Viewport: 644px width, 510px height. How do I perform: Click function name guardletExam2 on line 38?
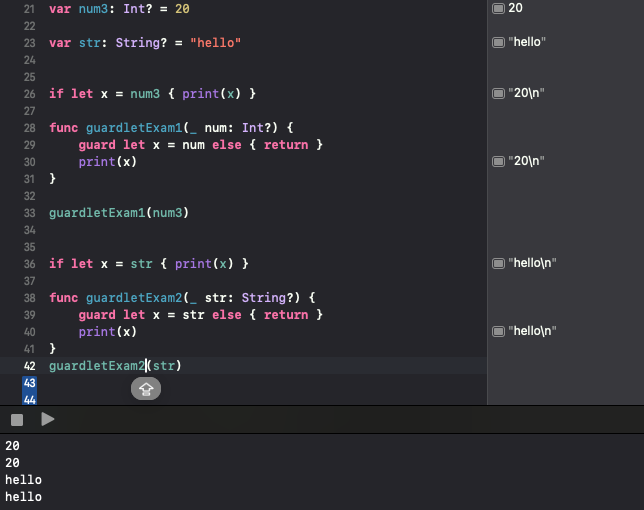click(134, 298)
